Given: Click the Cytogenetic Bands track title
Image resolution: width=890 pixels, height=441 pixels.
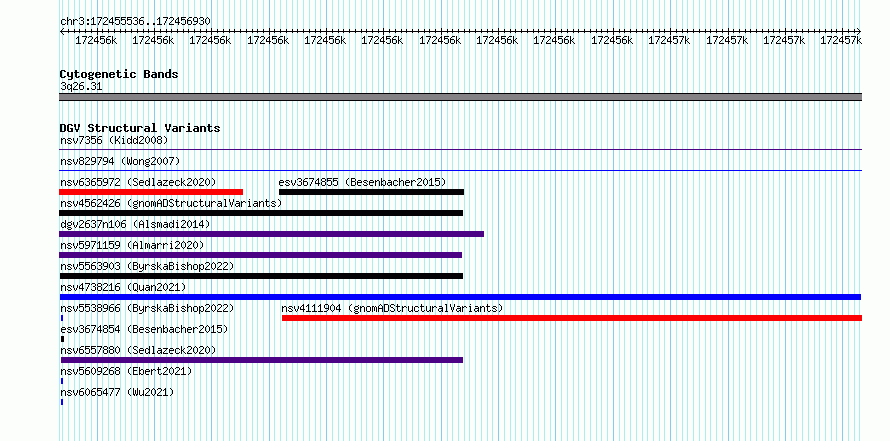Looking at the screenshot, I should (119, 74).
